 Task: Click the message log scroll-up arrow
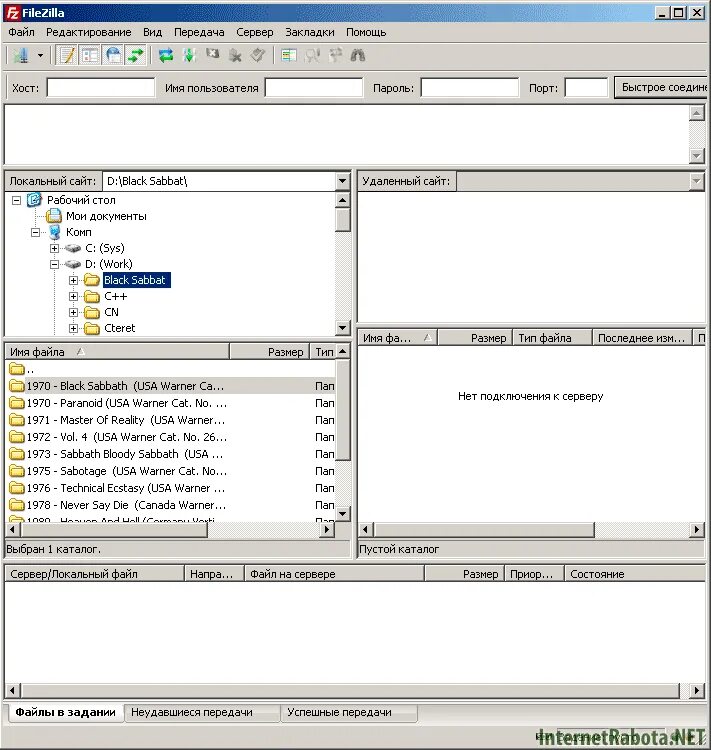click(697, 113)
